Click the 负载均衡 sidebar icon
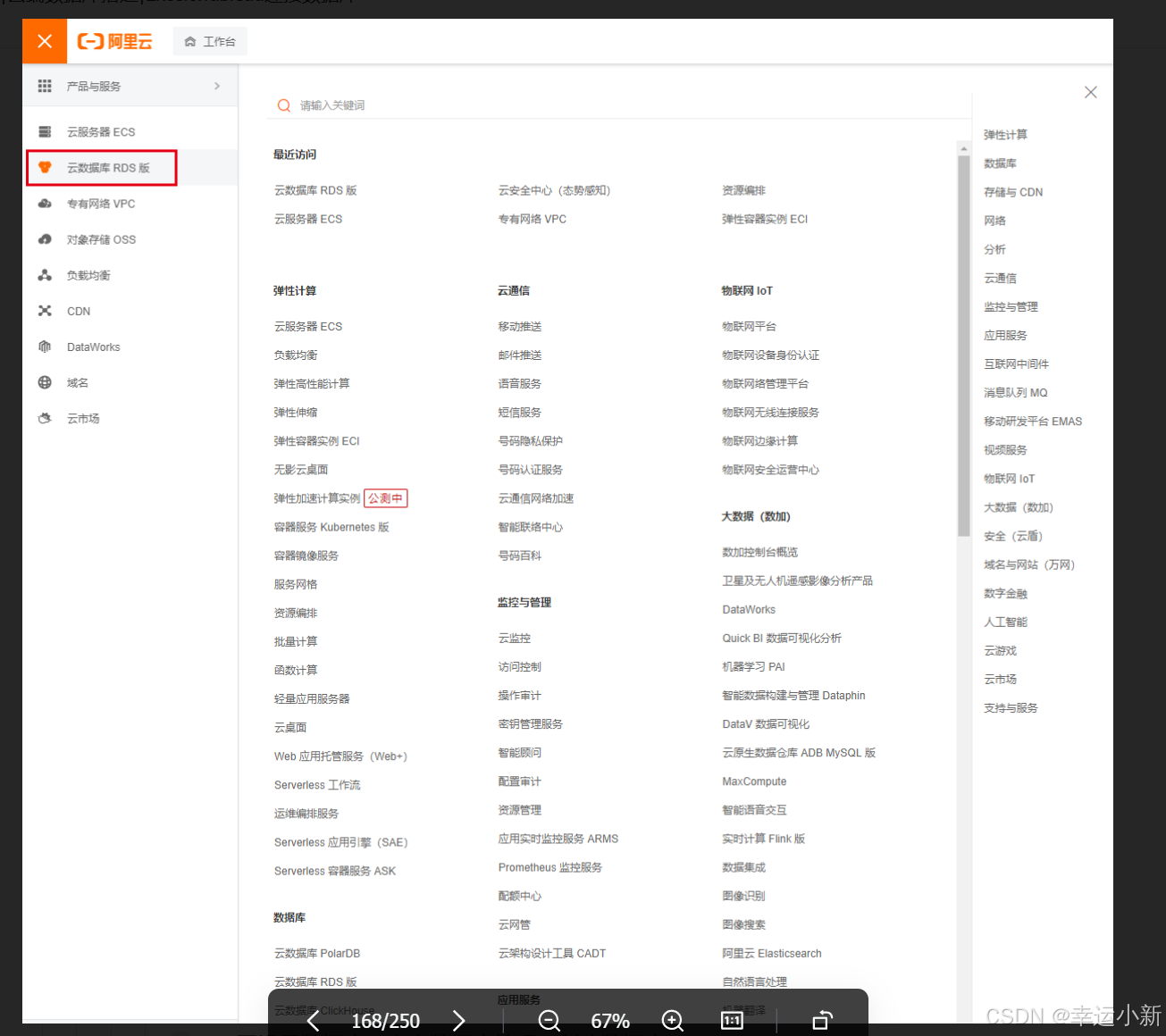The width and height of the screenshot is (1166, 1036). pos(45,275)
